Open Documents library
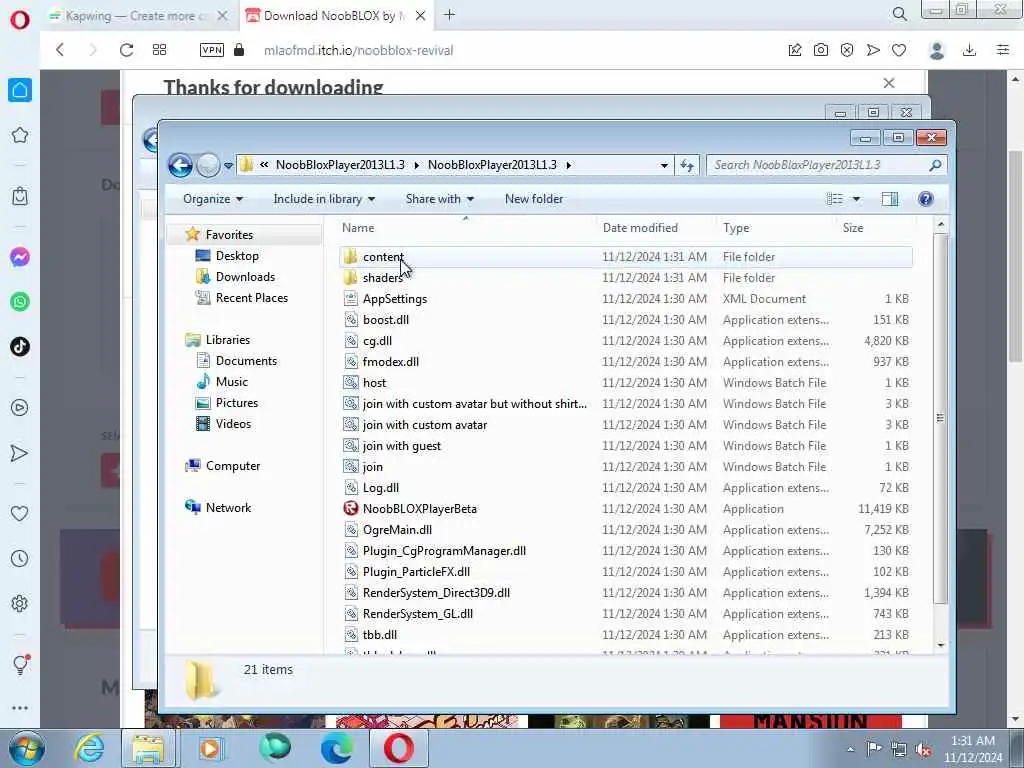1024x768 pixels. pos(246,360)
